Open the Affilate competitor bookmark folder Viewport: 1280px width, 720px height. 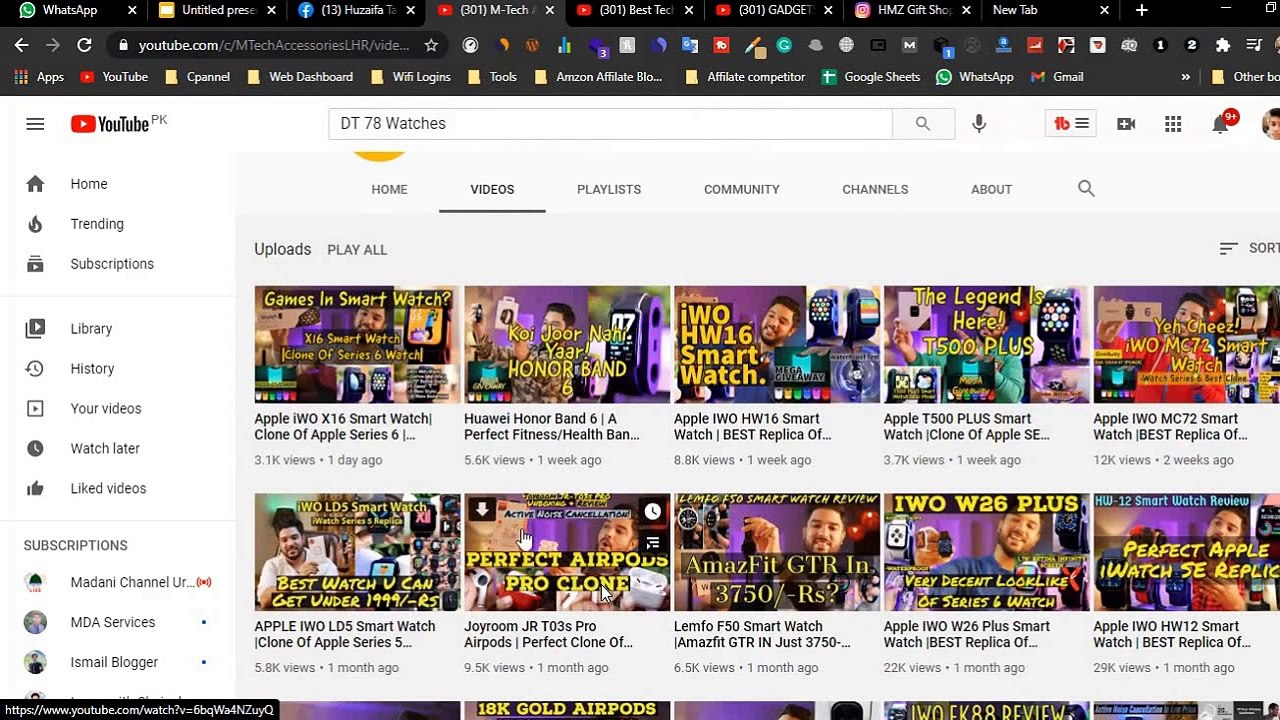click(x=746, y=77)
